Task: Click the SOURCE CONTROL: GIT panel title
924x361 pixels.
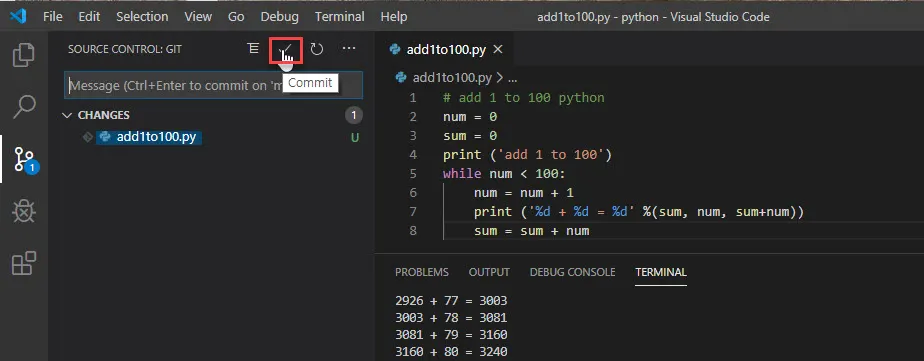Action: [125, 49]
